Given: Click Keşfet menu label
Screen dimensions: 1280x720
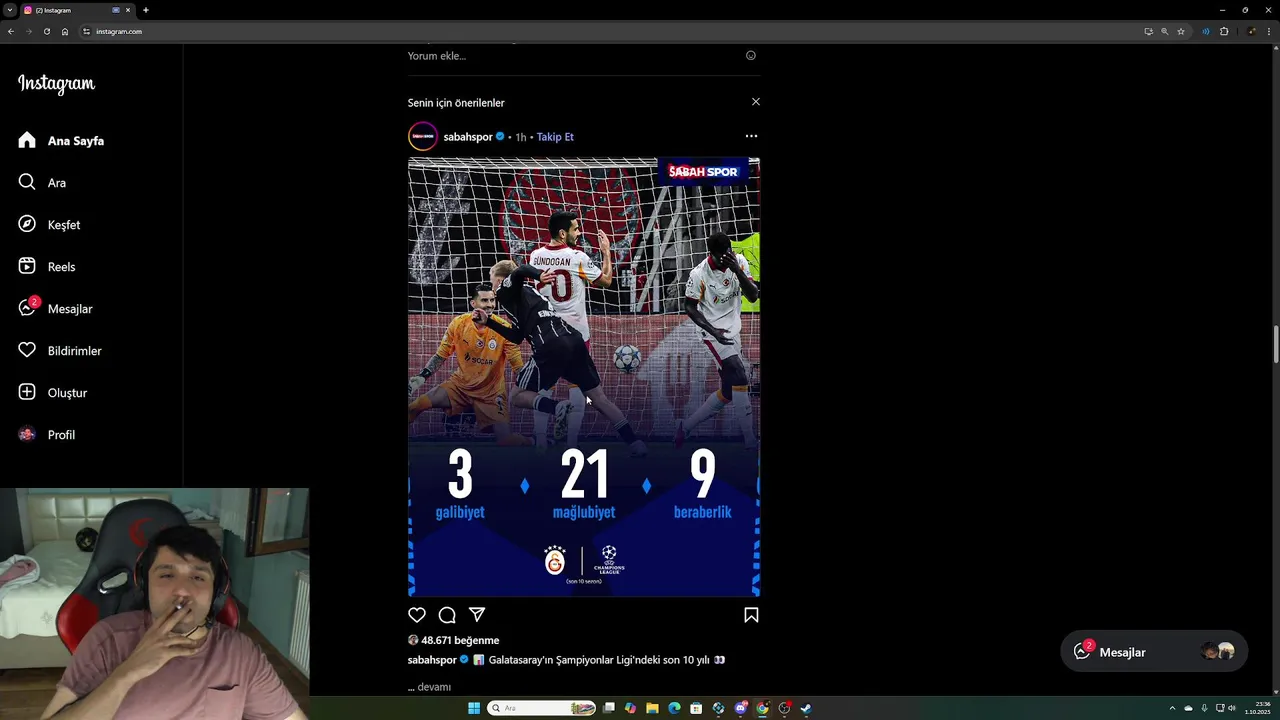Looking at the screenshot, I should (x=64, y=225).
